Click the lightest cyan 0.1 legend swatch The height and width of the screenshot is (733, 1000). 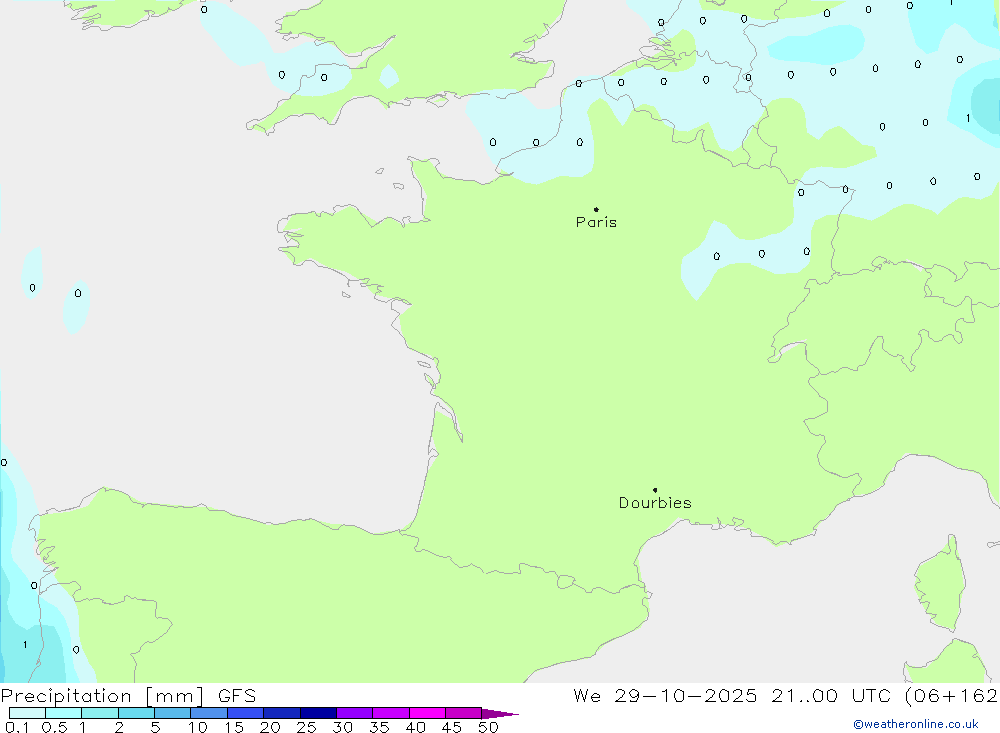point(27,713)
